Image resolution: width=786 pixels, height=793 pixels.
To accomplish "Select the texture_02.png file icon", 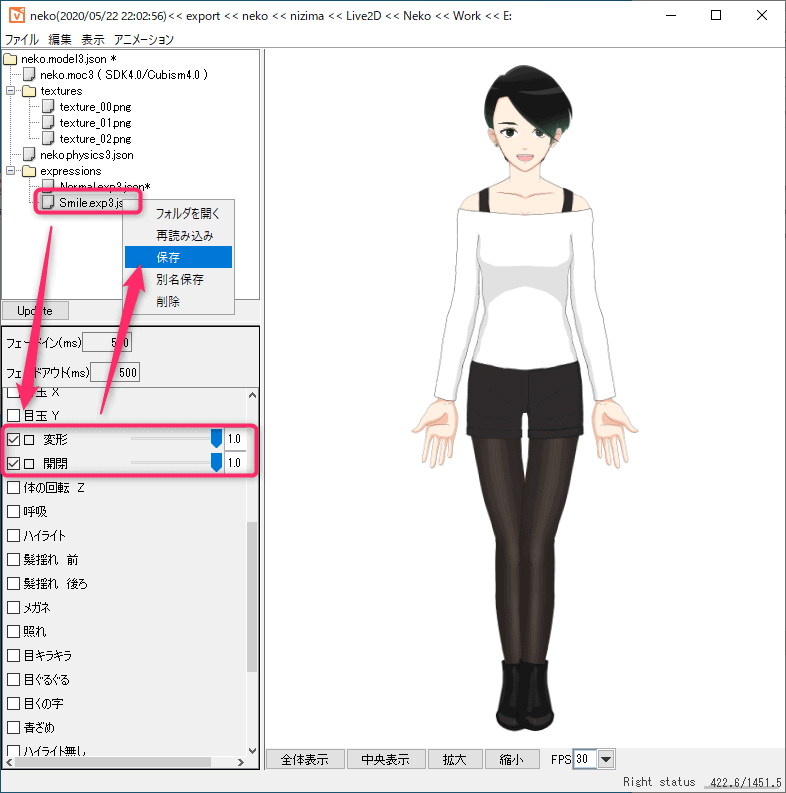I will (x=47, y=139).
